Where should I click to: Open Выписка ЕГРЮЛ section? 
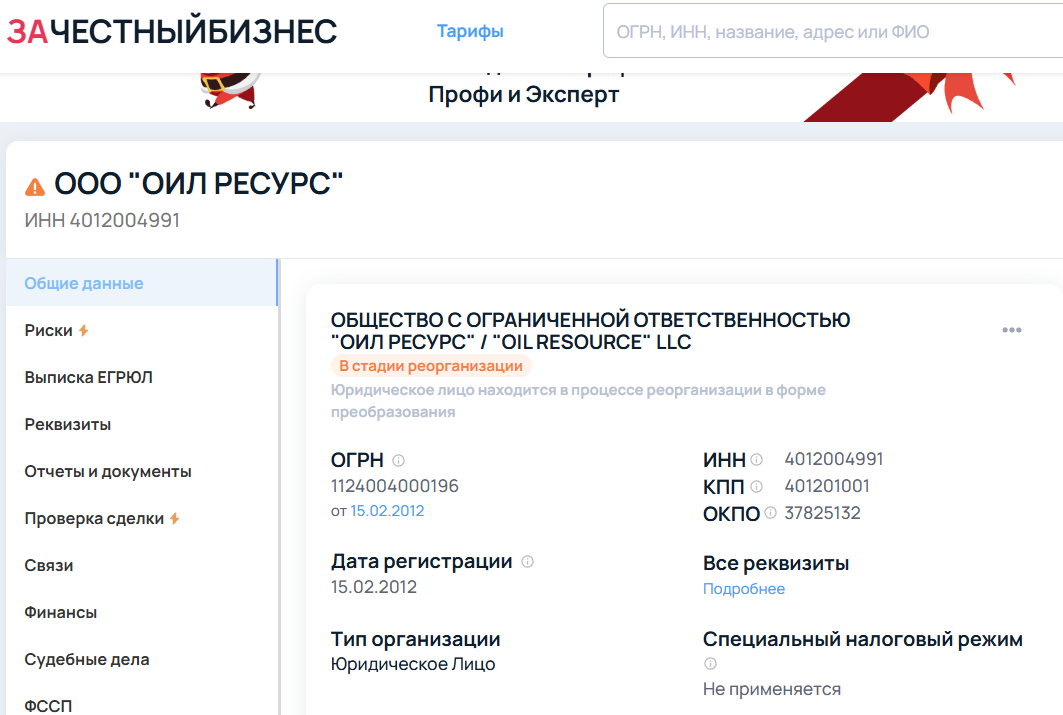89,377
